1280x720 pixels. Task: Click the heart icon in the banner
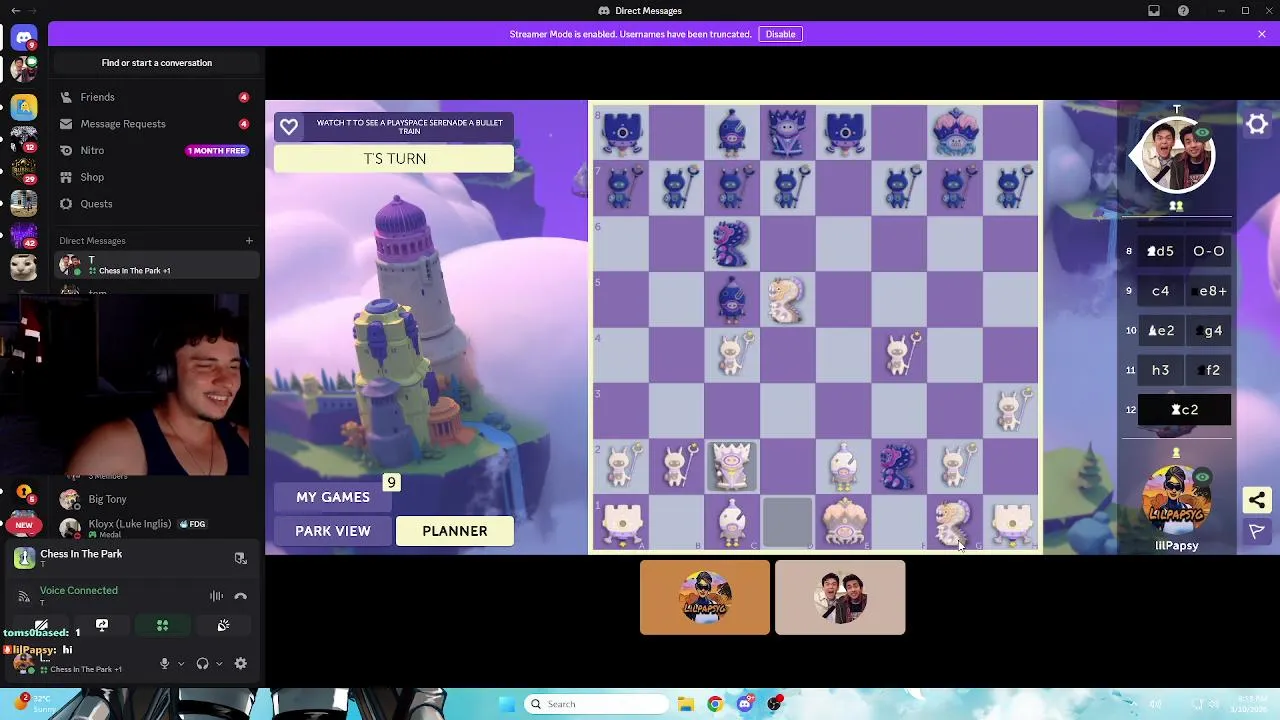coord(289,127)
